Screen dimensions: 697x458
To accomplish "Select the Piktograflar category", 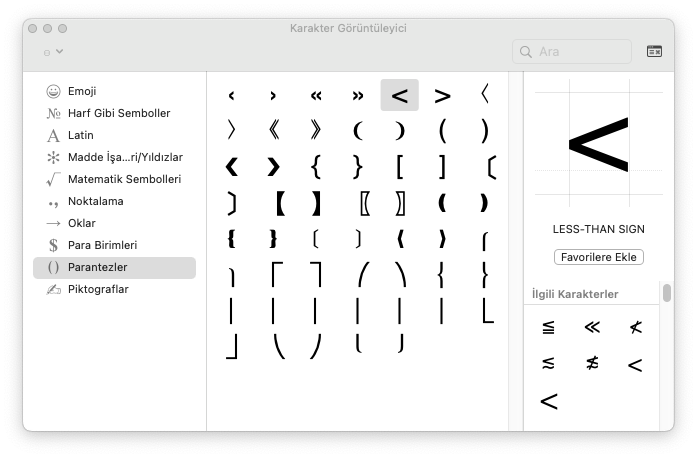I will tap(98, 289).
